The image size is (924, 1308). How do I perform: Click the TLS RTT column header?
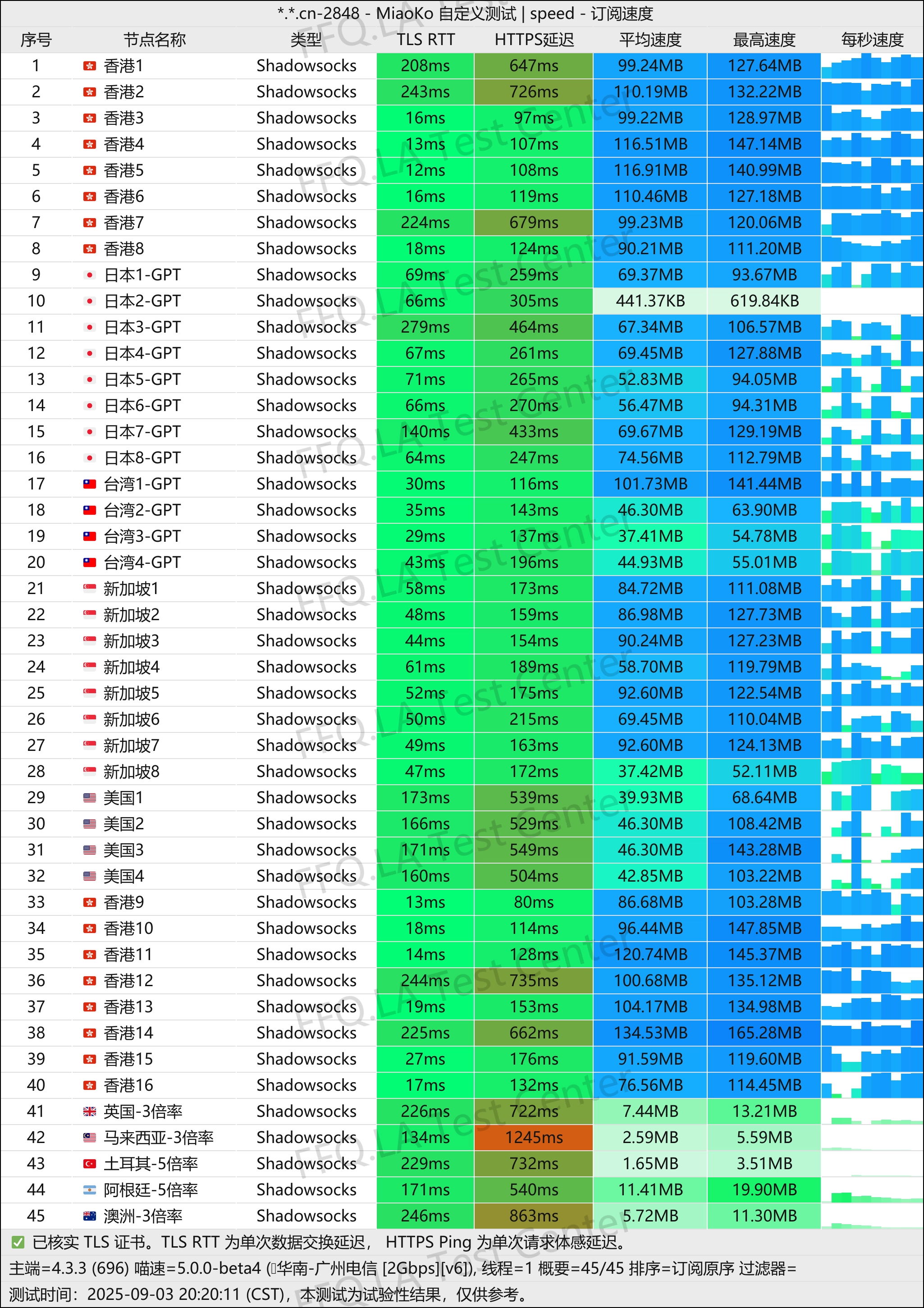click(425, 40)
